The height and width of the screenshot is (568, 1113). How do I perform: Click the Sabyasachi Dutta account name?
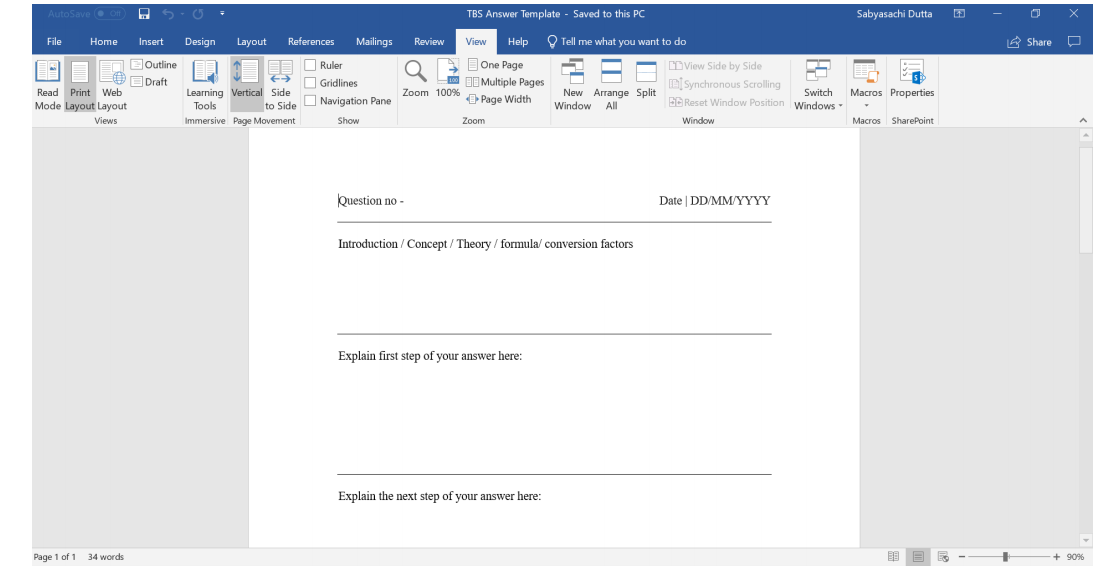[894, 13]
